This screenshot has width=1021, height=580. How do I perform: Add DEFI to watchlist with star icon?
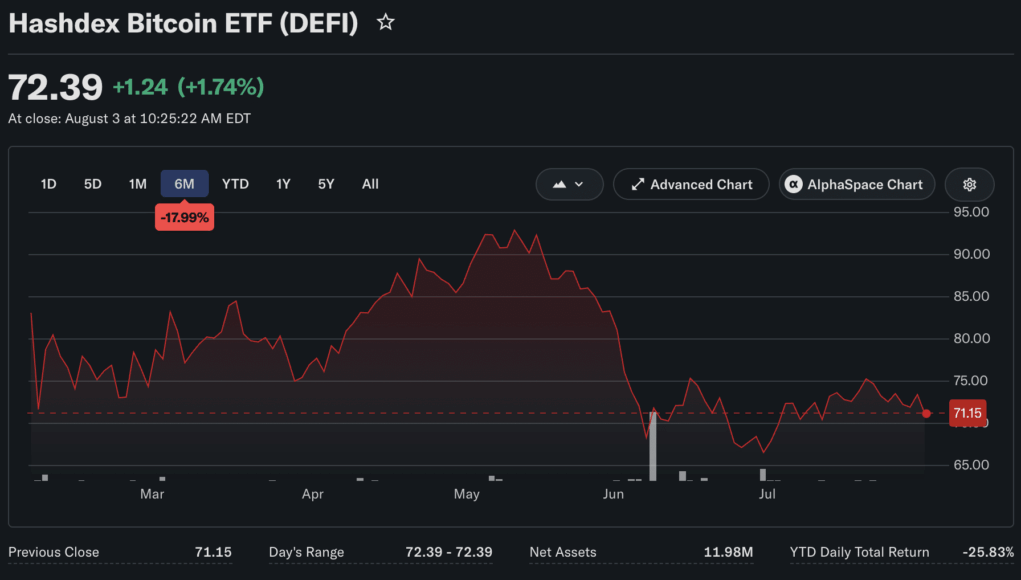point(385,23)
